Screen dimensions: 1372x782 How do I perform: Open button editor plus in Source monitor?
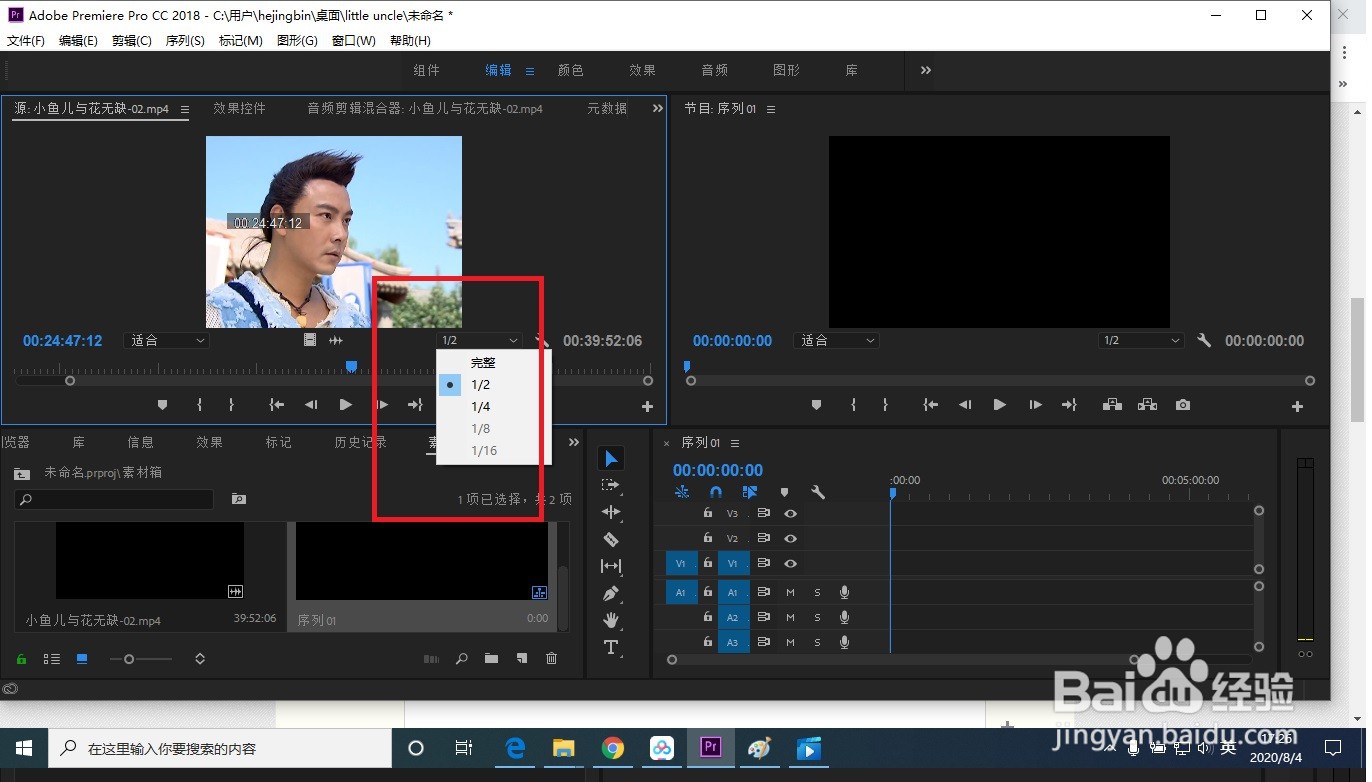point(647,406)
